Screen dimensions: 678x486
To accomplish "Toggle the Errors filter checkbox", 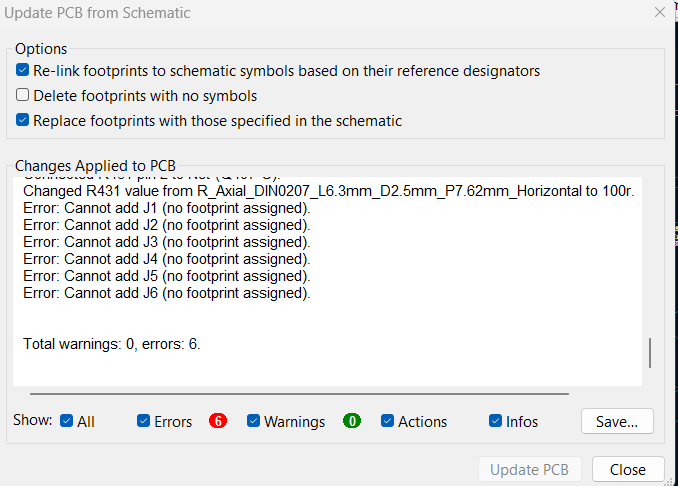I will [x=143, y=421].
